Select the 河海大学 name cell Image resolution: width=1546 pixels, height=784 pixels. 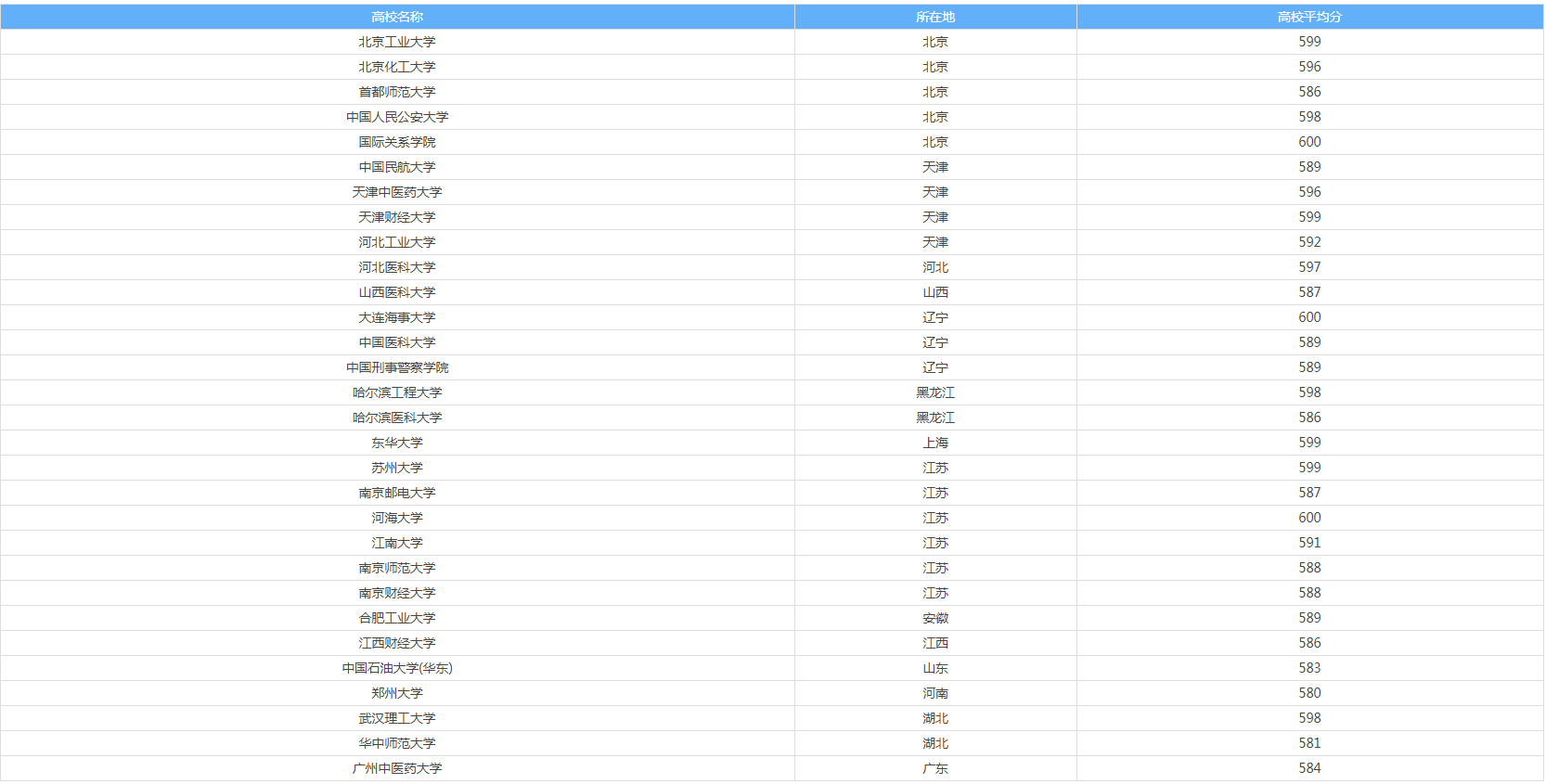(x=397, y=518)
